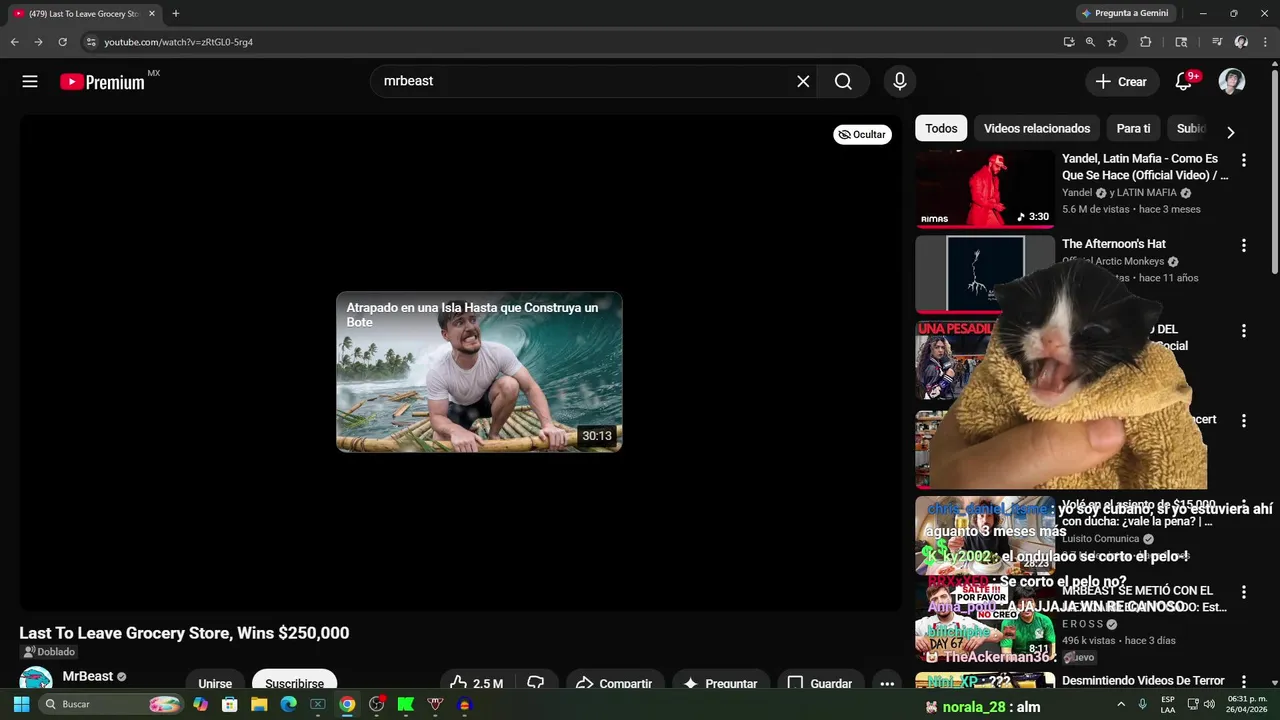Install app icon in address bar
This screenshot has width=1280, height=720.
pos(1069,42)
